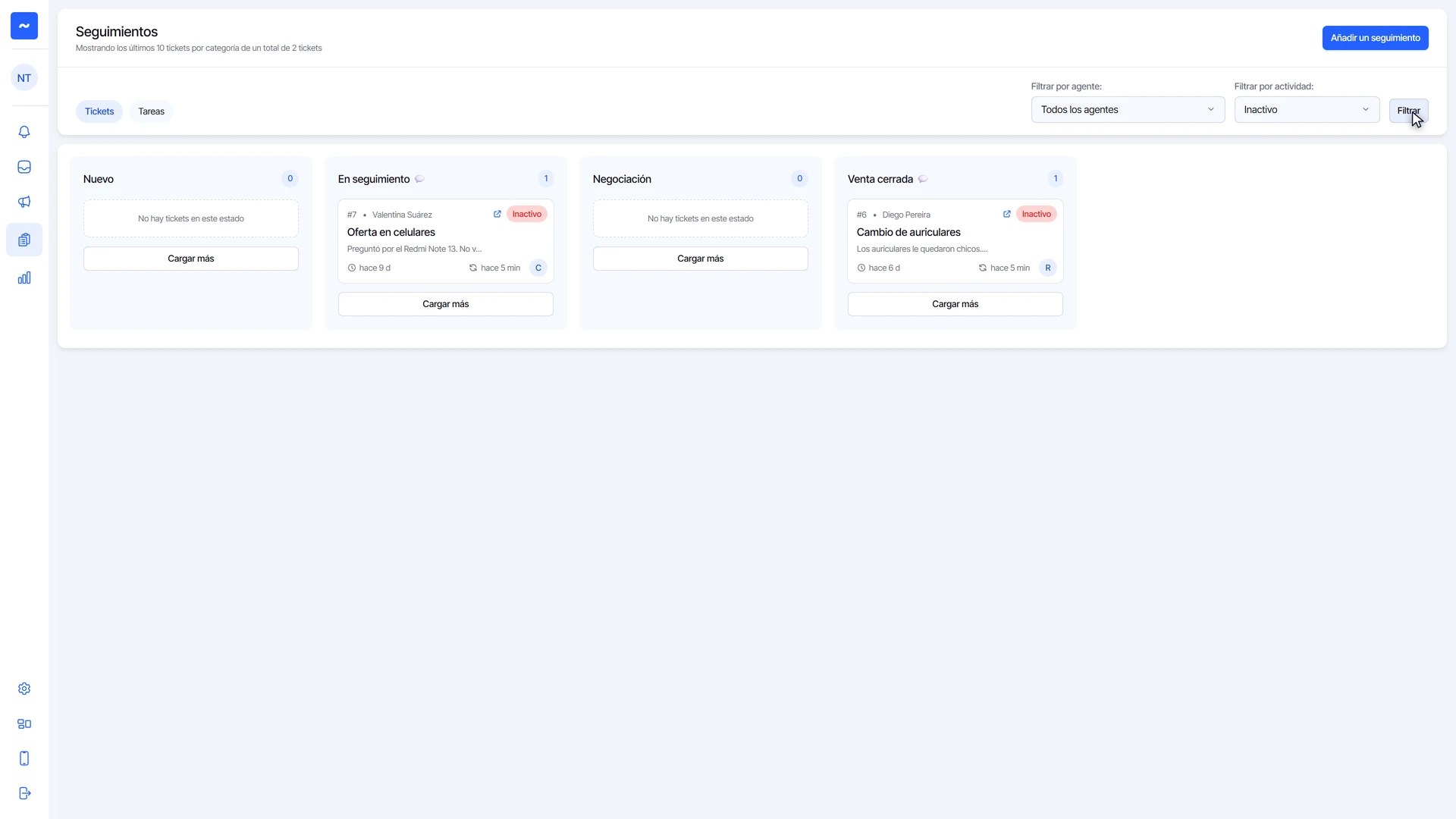Click the layout blocks sidebar icon
The width and height of the screenshot is (1456, 819).
tap(24, 723)
